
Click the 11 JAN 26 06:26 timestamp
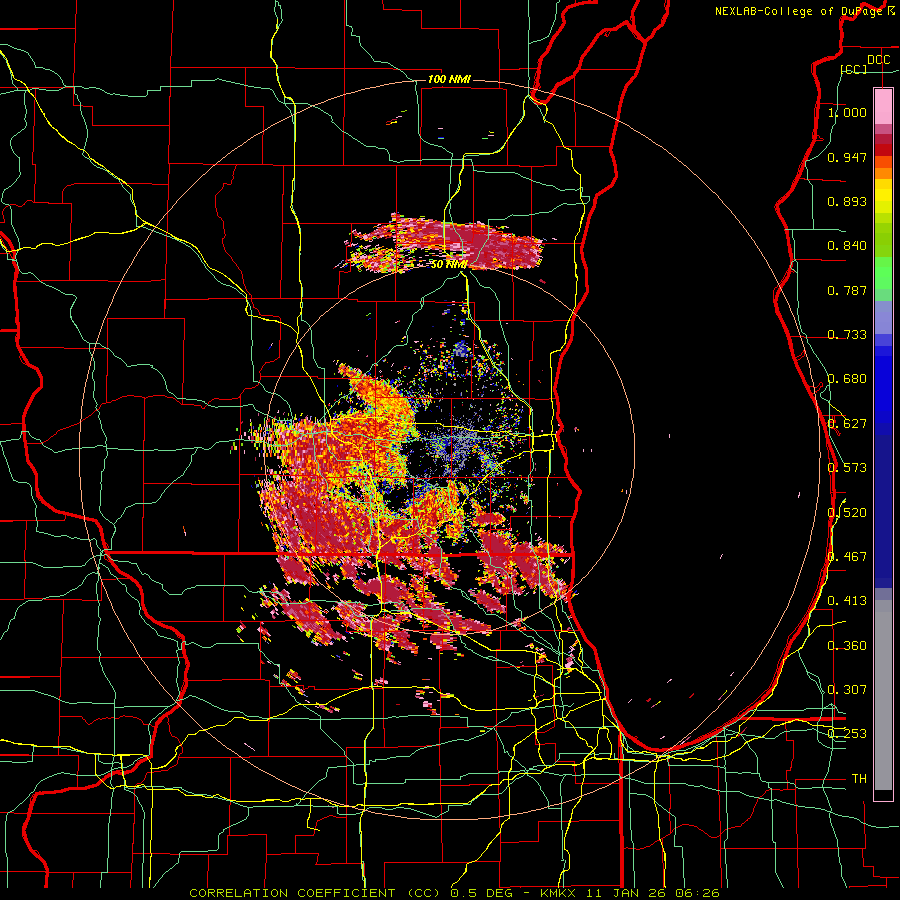pyautogui.click(x=652, y=893)
